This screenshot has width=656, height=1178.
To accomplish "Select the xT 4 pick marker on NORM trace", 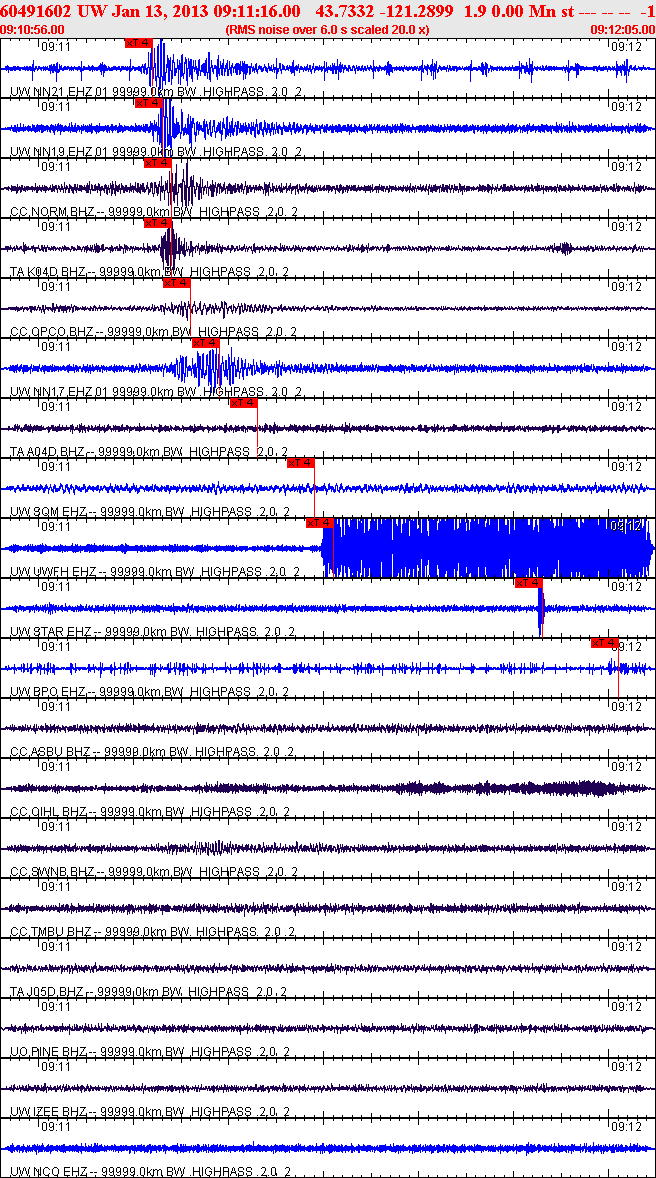I will pos(157,163).
